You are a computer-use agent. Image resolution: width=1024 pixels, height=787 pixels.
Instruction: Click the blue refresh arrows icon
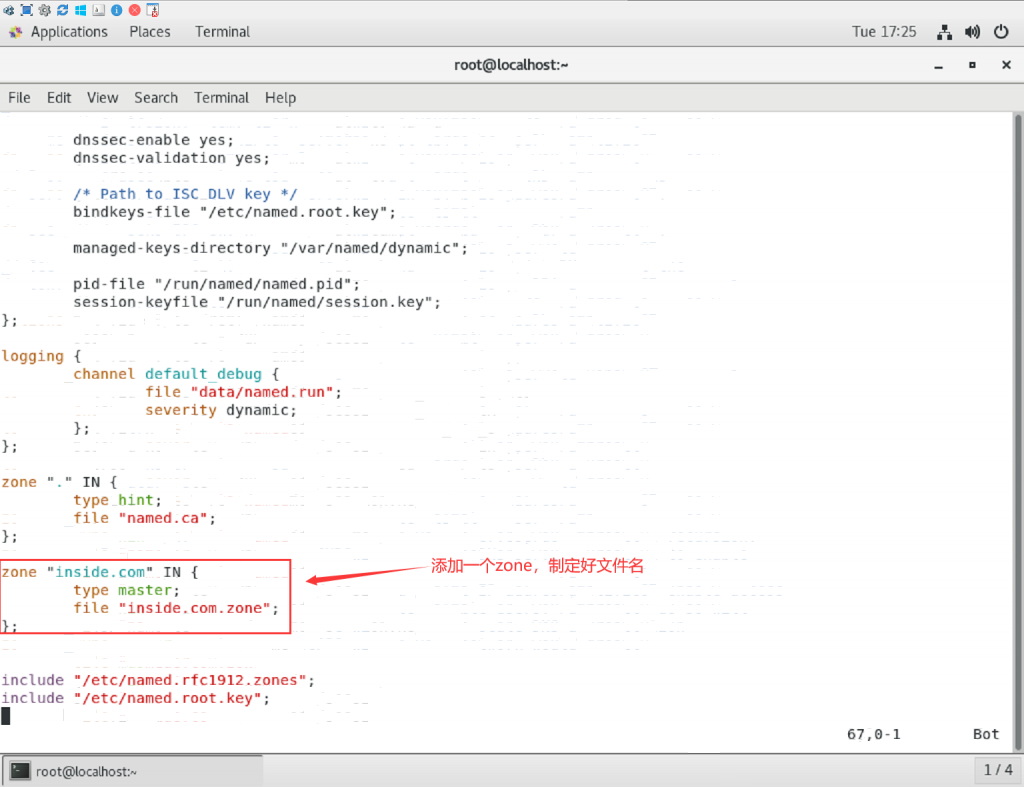pyautogui.click(x=62, y=10)
